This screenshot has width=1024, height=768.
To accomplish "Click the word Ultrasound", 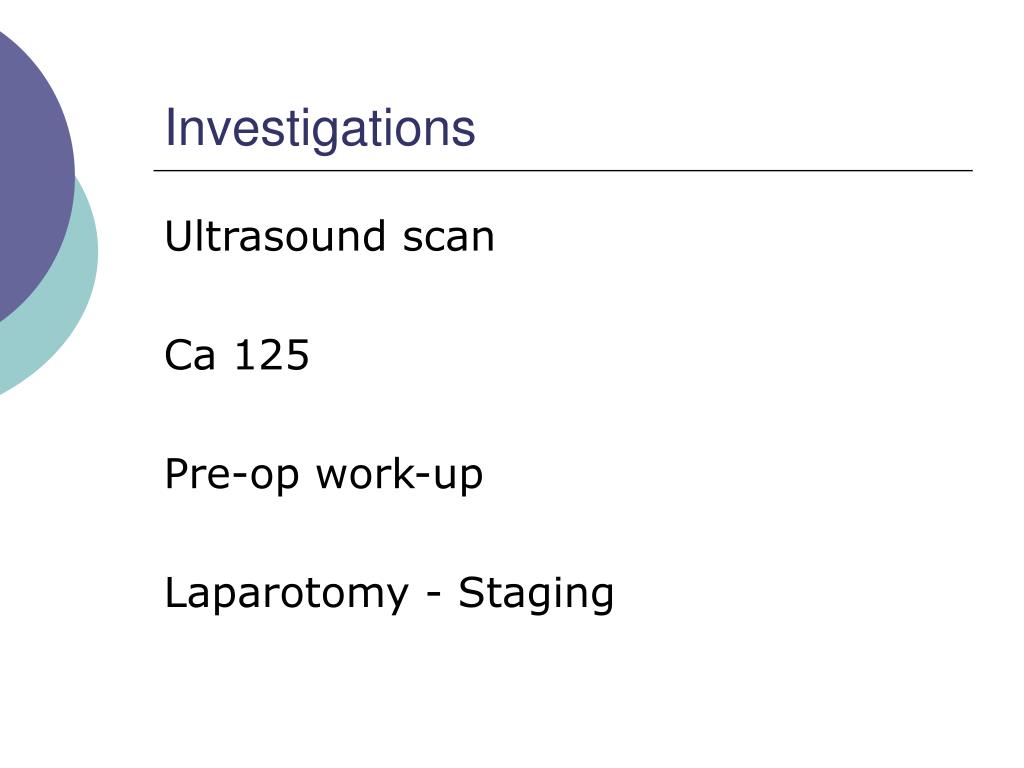I will [x=275, y=236].
